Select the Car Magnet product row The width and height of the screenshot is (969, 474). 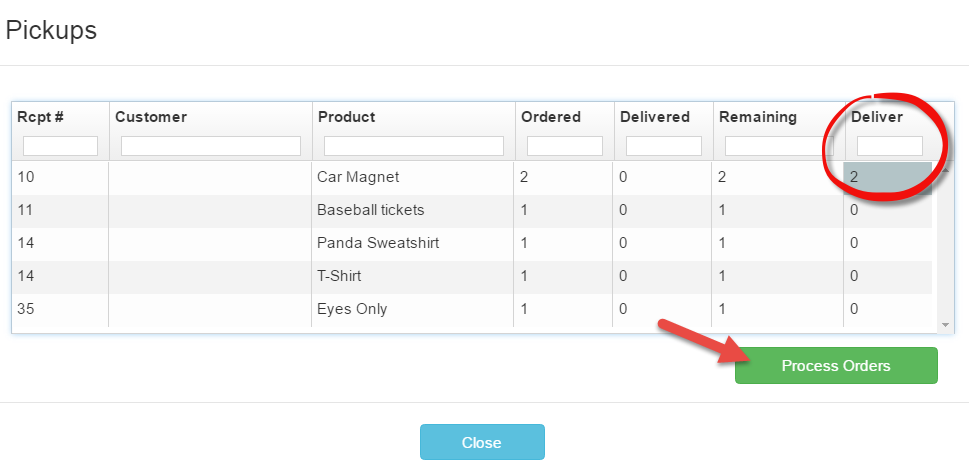pyautogui.click(x=358, y=177)
